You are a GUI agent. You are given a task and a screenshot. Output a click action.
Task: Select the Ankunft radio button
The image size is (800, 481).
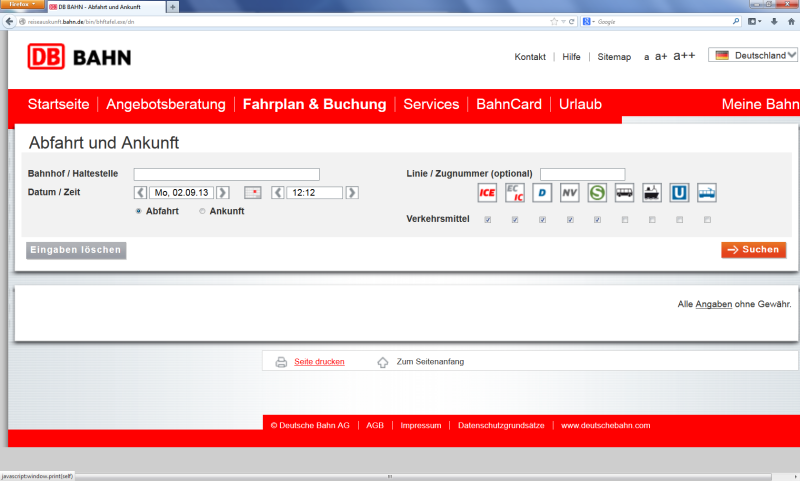point(202,211)
